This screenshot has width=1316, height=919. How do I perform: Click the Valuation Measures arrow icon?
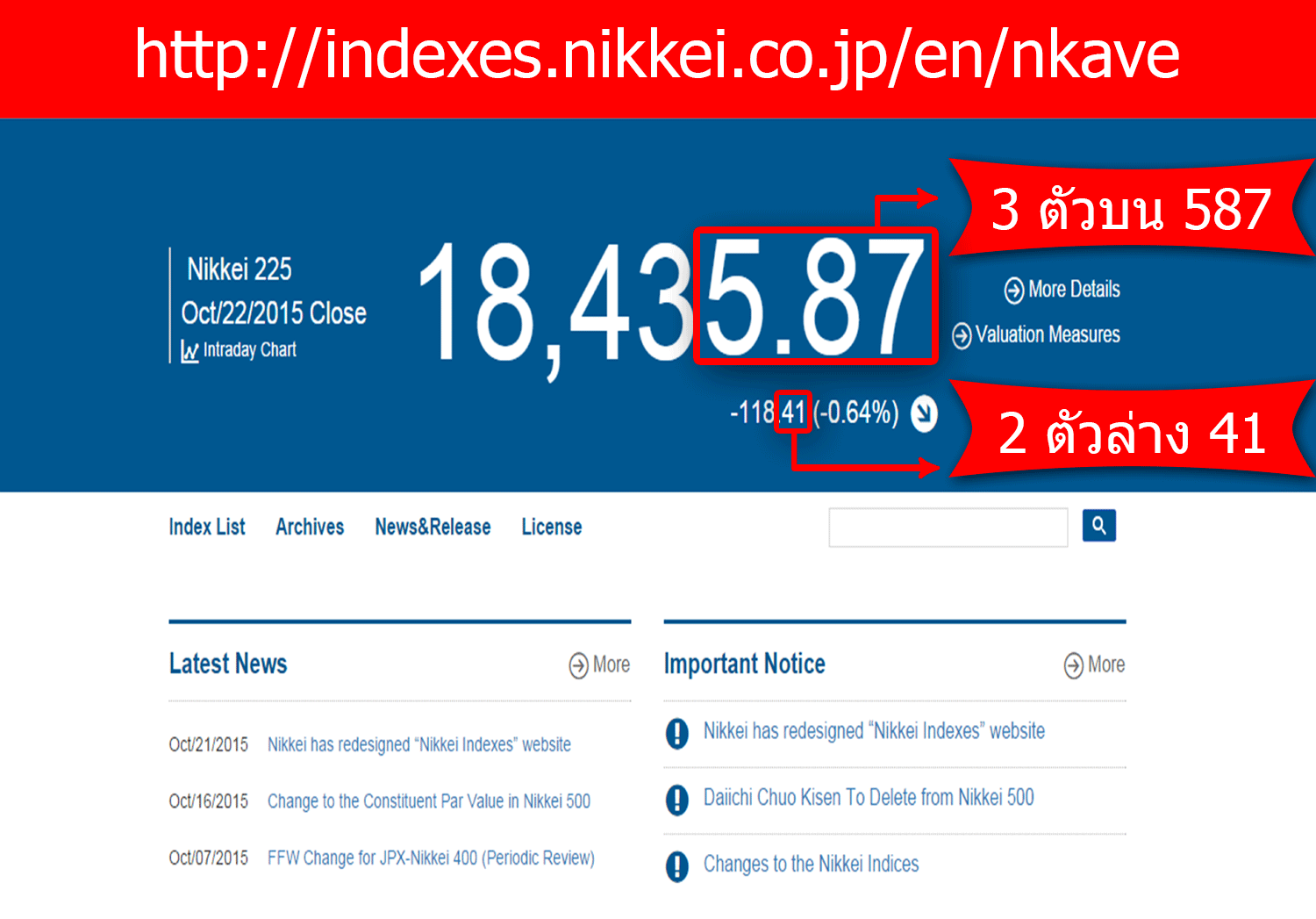[x=962, y=335]
